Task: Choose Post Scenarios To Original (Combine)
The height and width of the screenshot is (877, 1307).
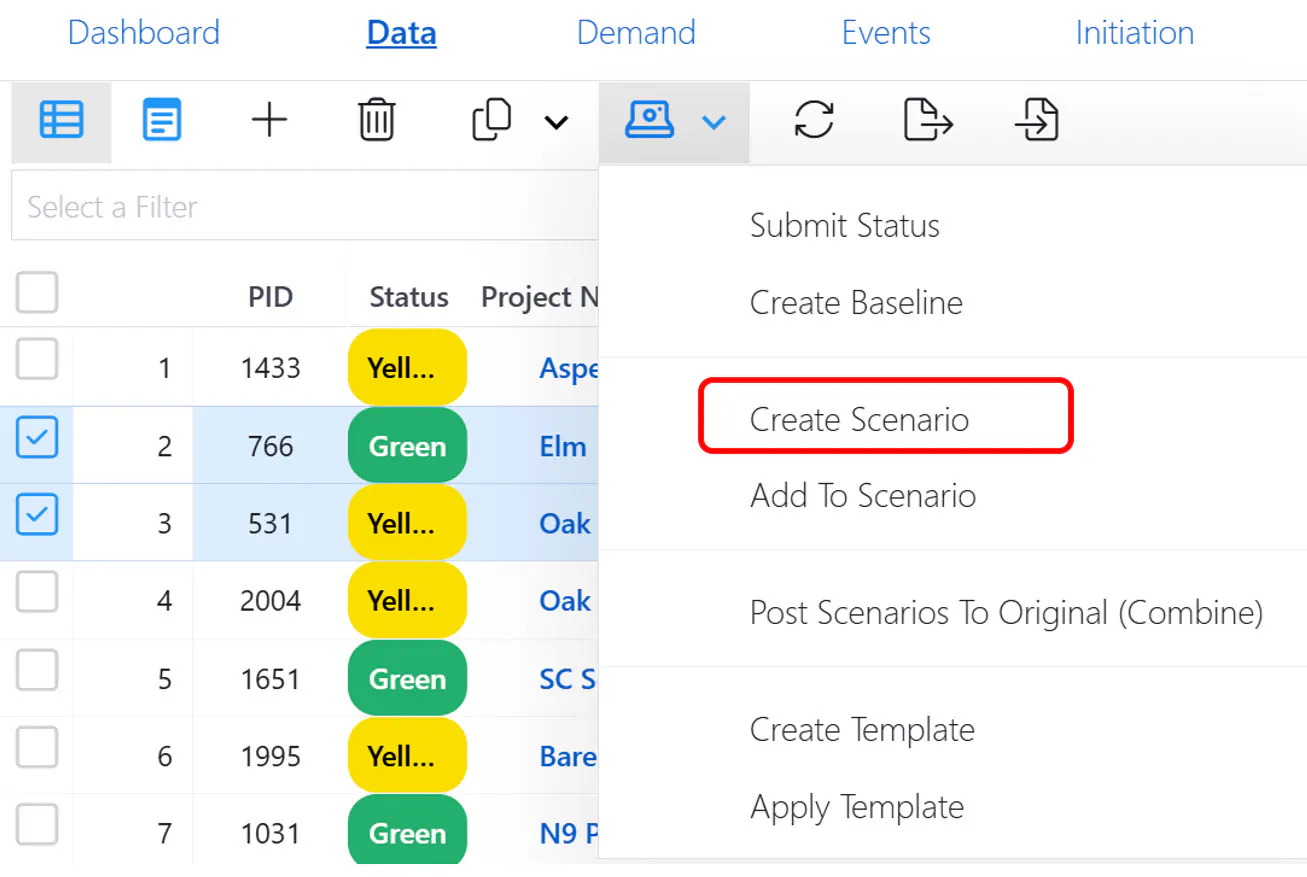Action: point(1006,613)
